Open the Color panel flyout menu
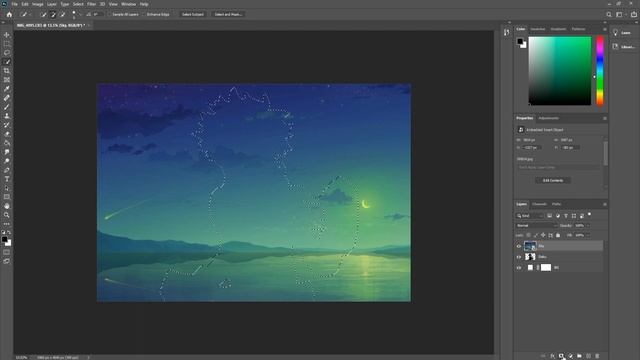The width and height of the screenshot is (640, 360). (604, 29)
